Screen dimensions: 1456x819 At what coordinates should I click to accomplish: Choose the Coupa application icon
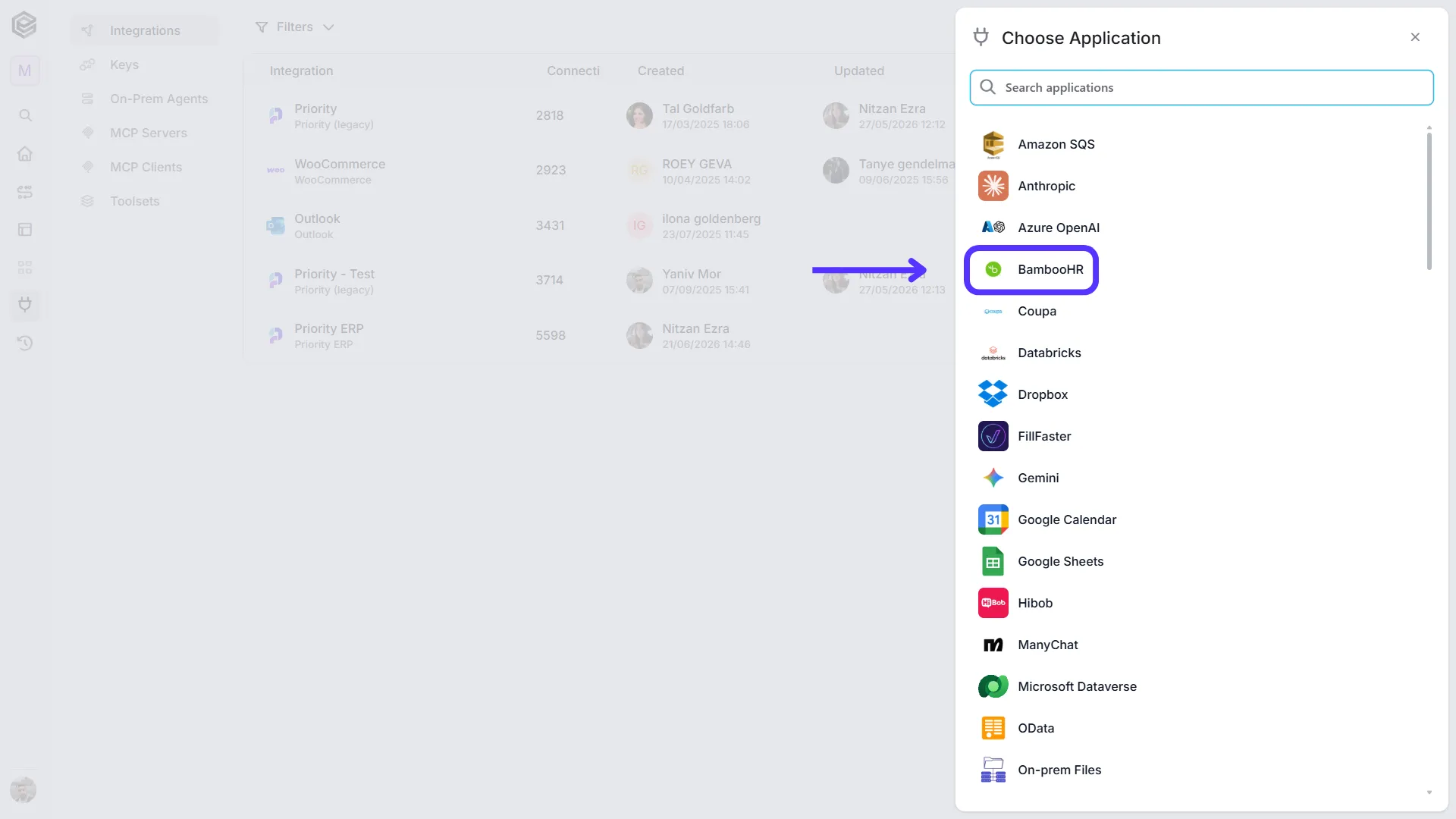tap(993, 311)
